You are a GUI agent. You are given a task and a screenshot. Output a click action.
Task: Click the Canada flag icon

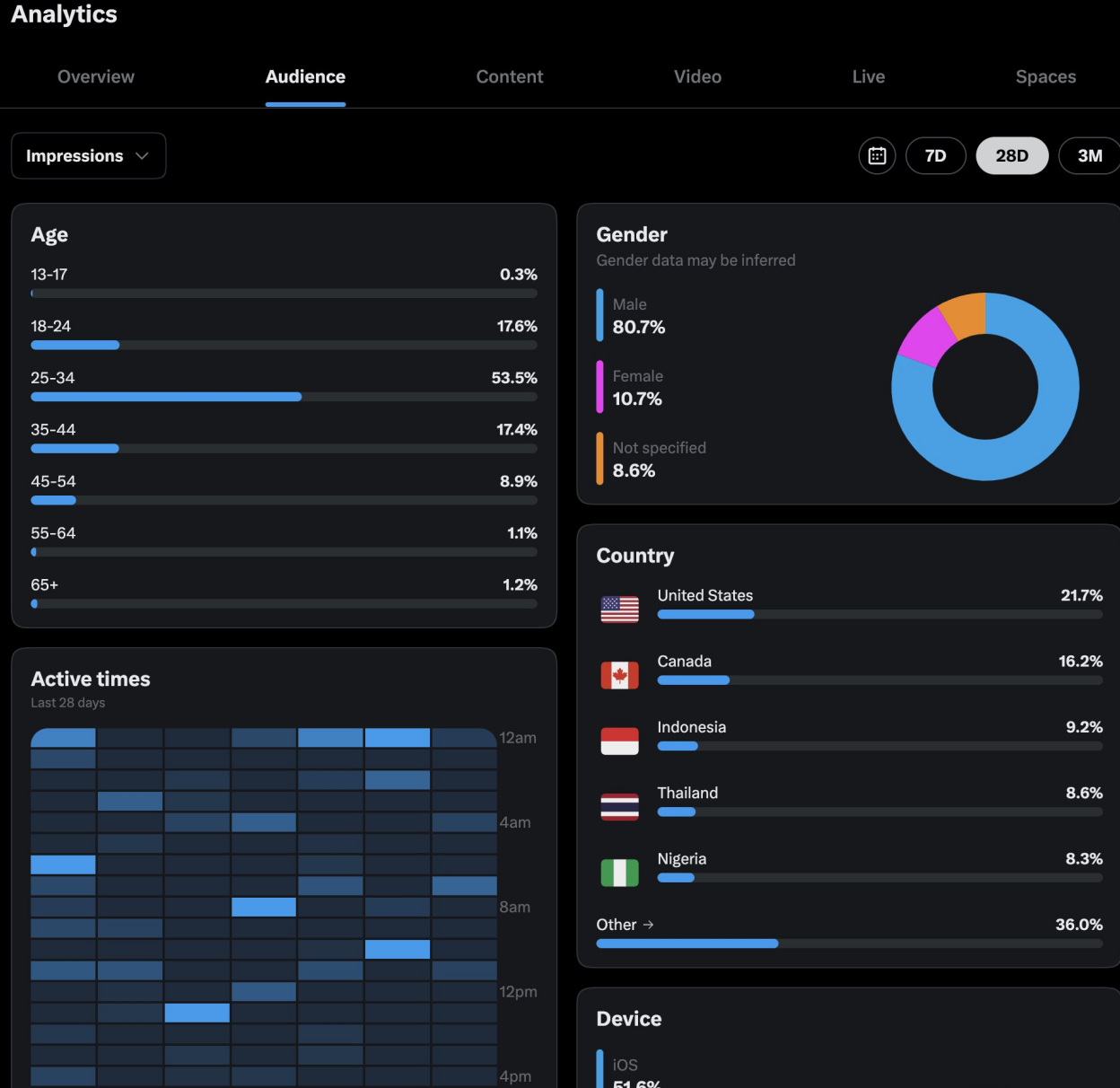pyautogui.click(x=619, y=675)
